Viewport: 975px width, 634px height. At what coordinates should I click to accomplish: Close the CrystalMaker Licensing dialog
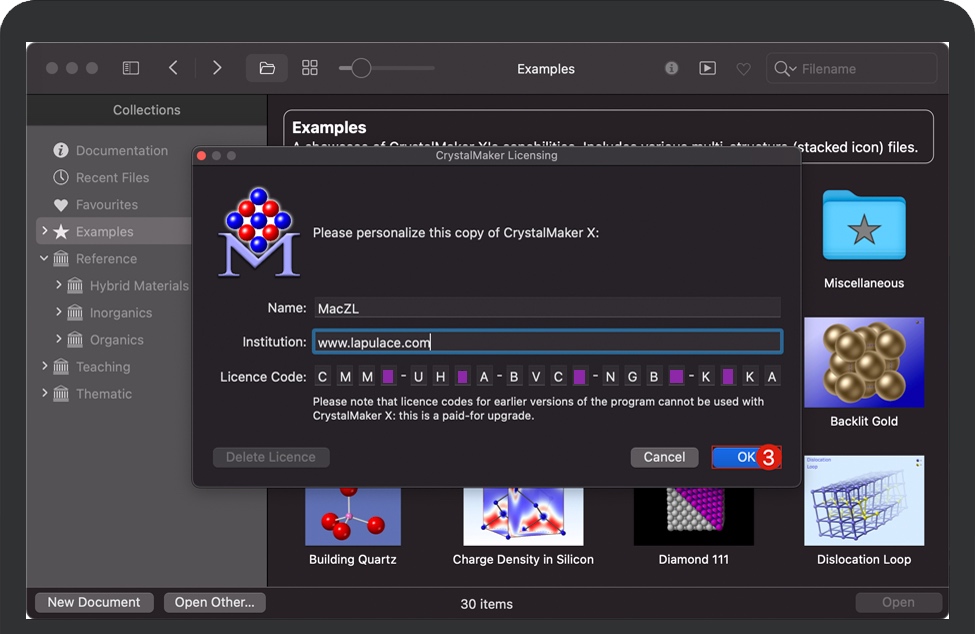click(x=201, y=155)
